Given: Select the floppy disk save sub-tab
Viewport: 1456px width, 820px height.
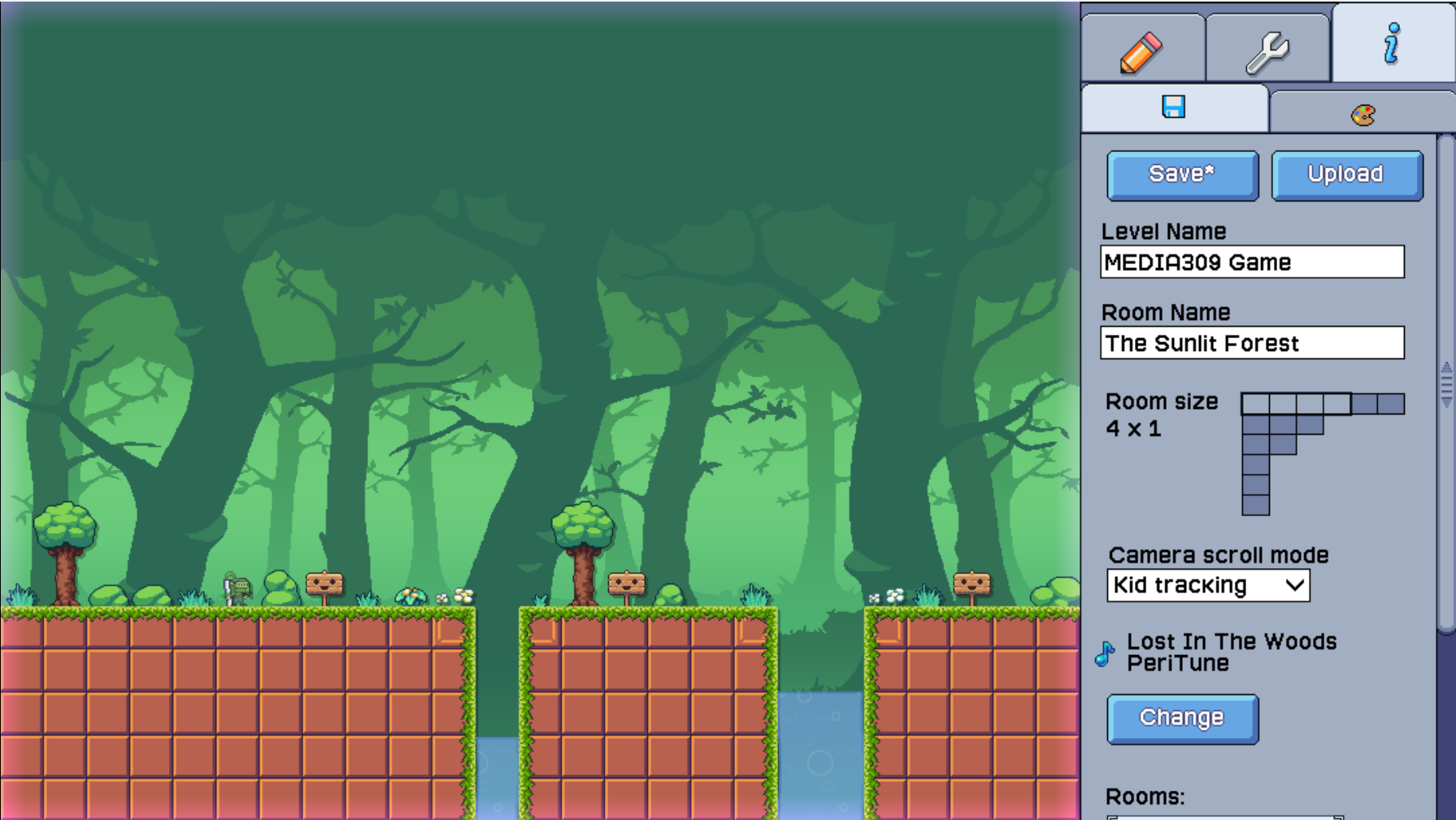Looking at the screenshot, I should [x=1174, y=107].
